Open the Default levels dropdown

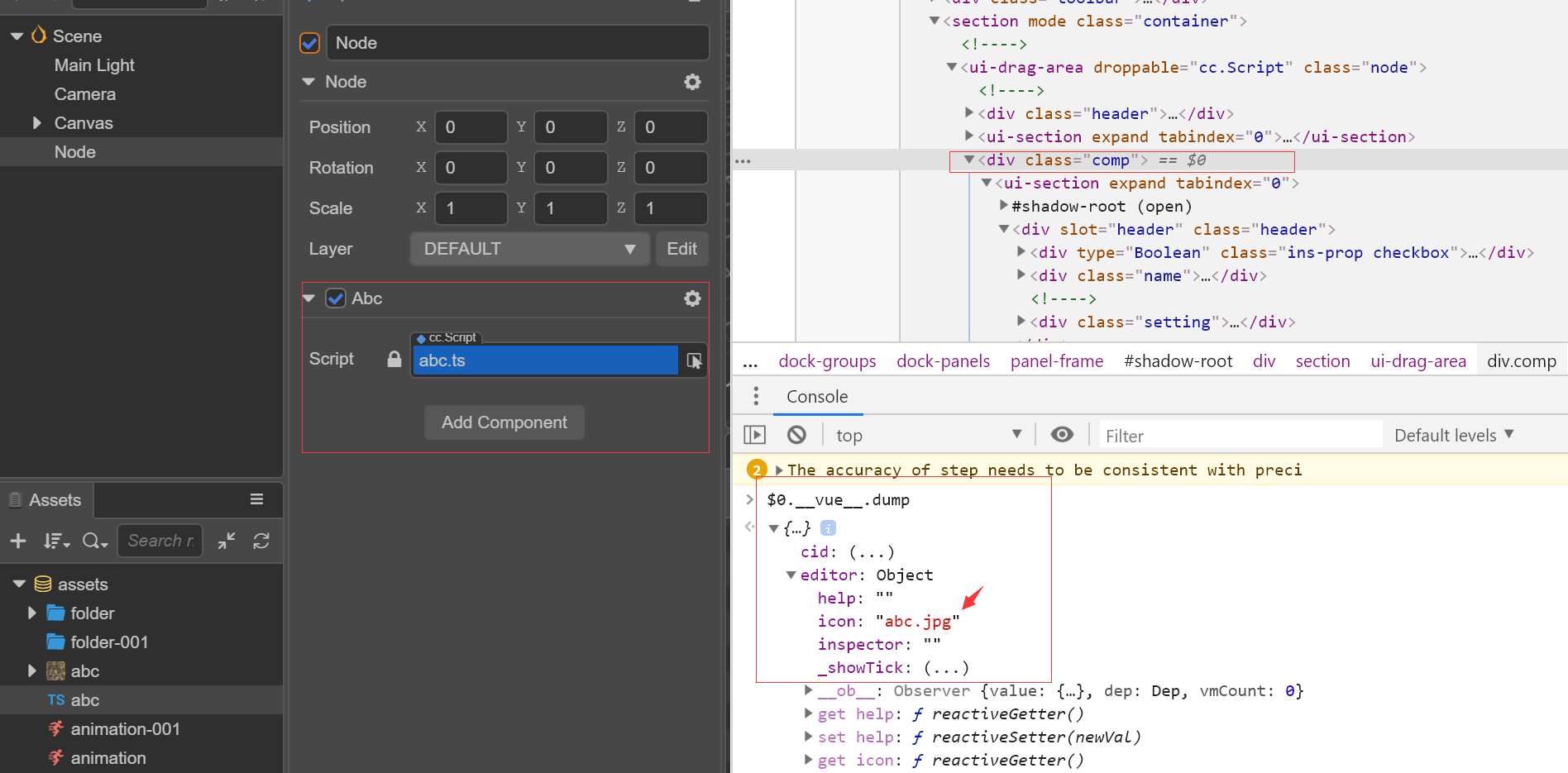(1454, 435)
